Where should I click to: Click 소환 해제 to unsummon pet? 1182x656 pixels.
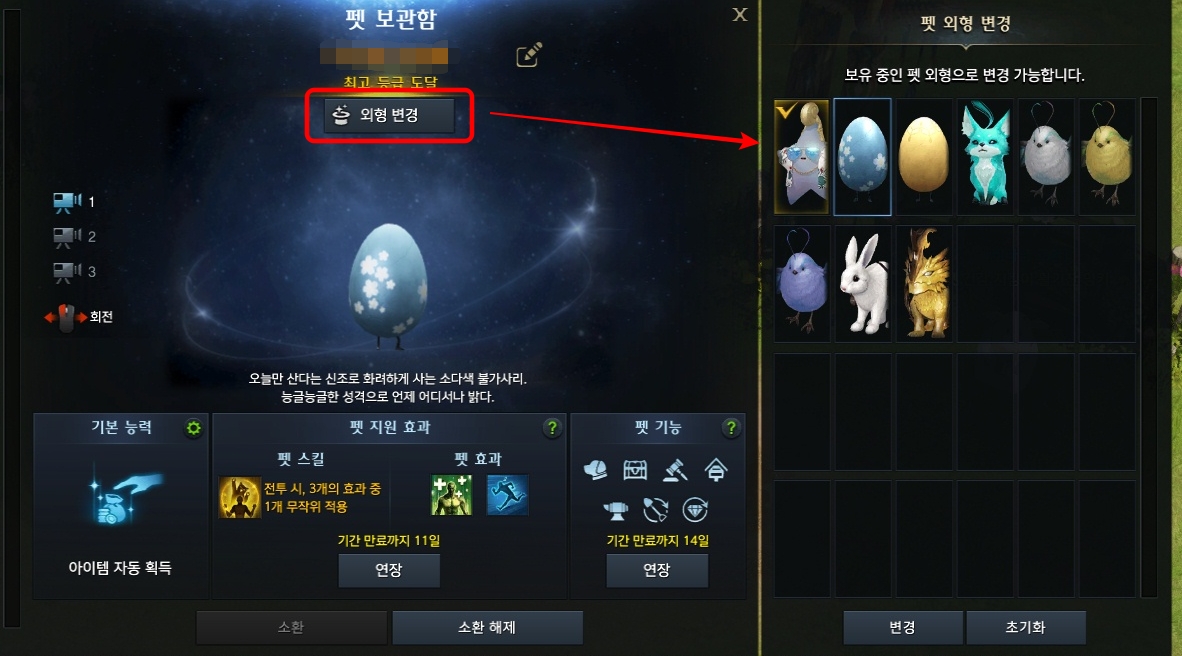[x=487, y=627]
